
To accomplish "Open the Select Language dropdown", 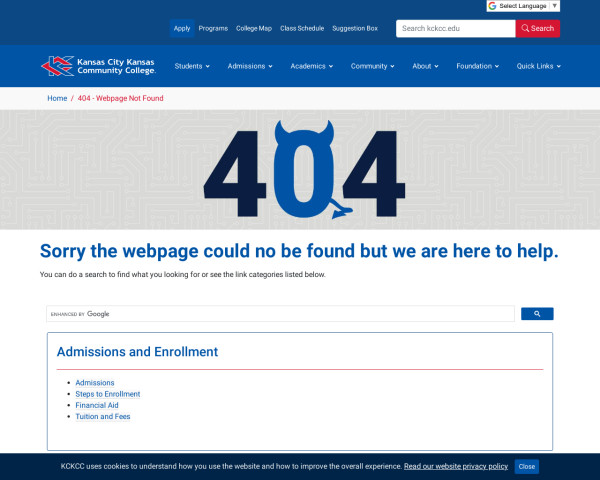I will (x=523, y=6).
